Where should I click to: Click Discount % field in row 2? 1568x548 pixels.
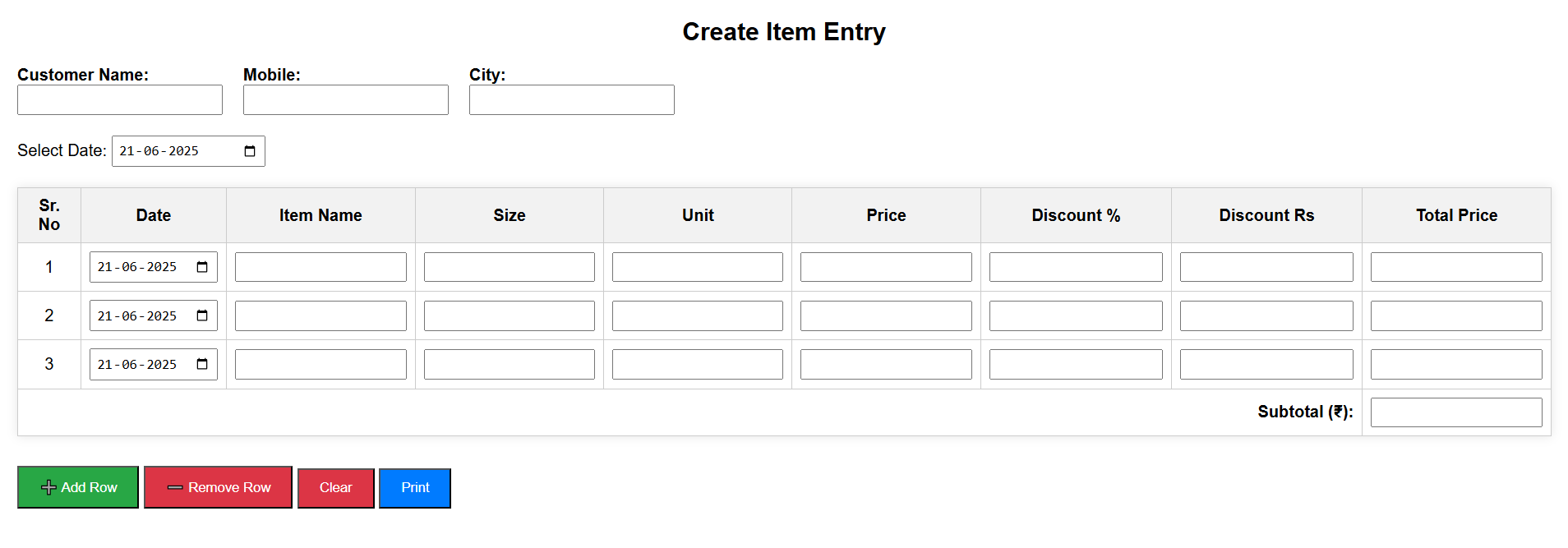point(1076,315)
